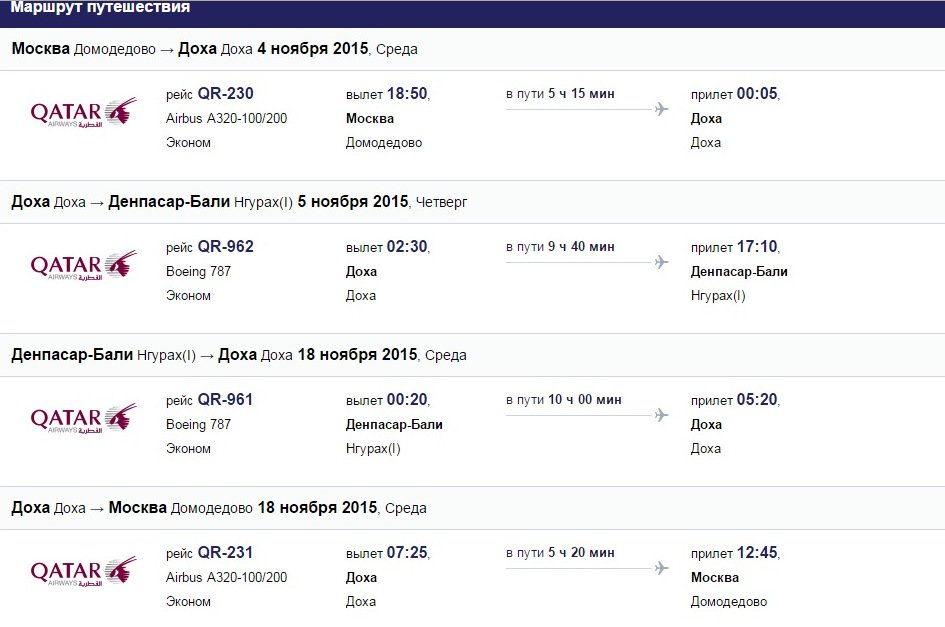945x627 pixels.
Task: Click the Маршрут путешествия header
Action: click(x=100, y=8)
